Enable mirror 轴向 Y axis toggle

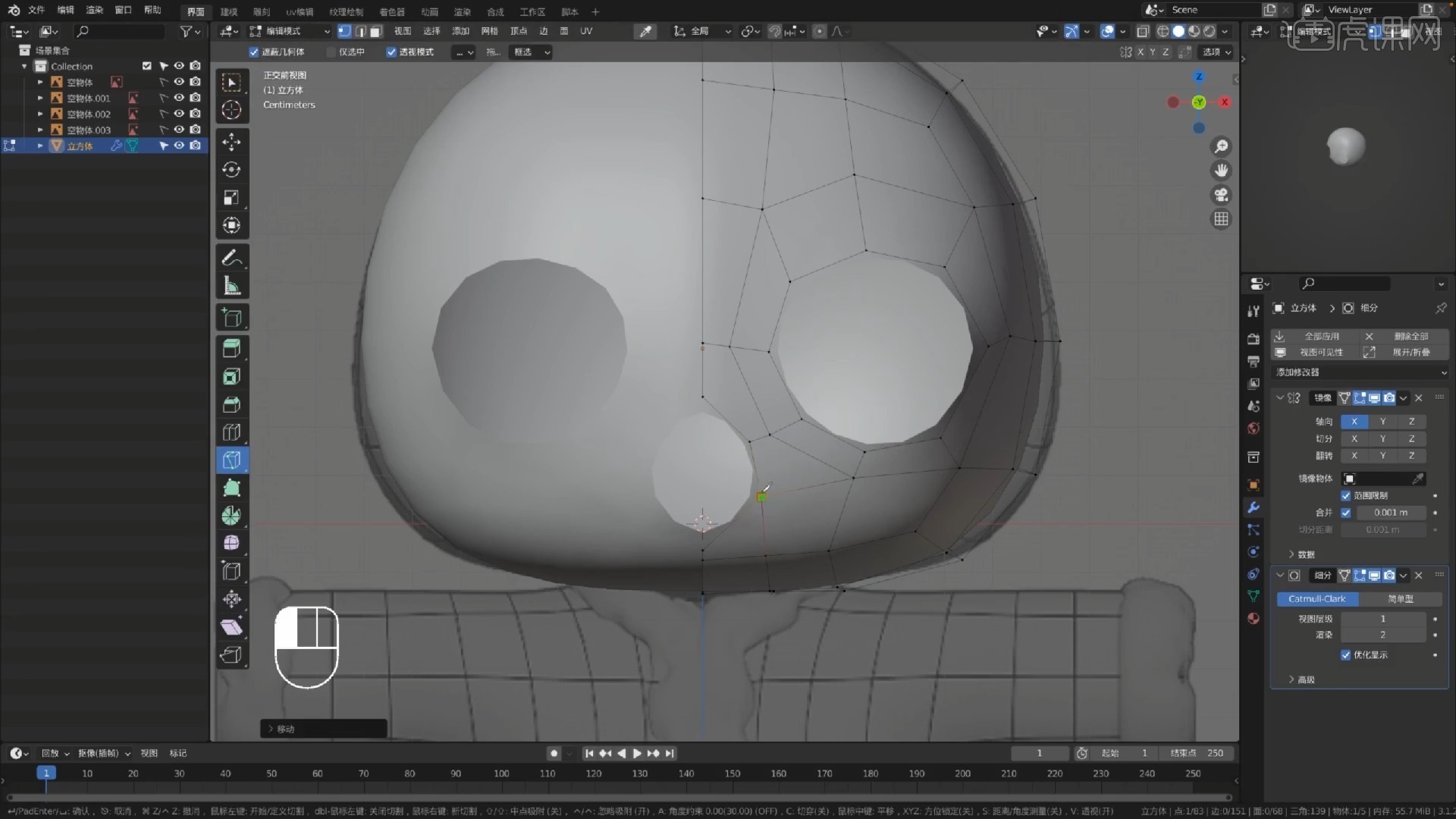click(x=1382, y=422)
